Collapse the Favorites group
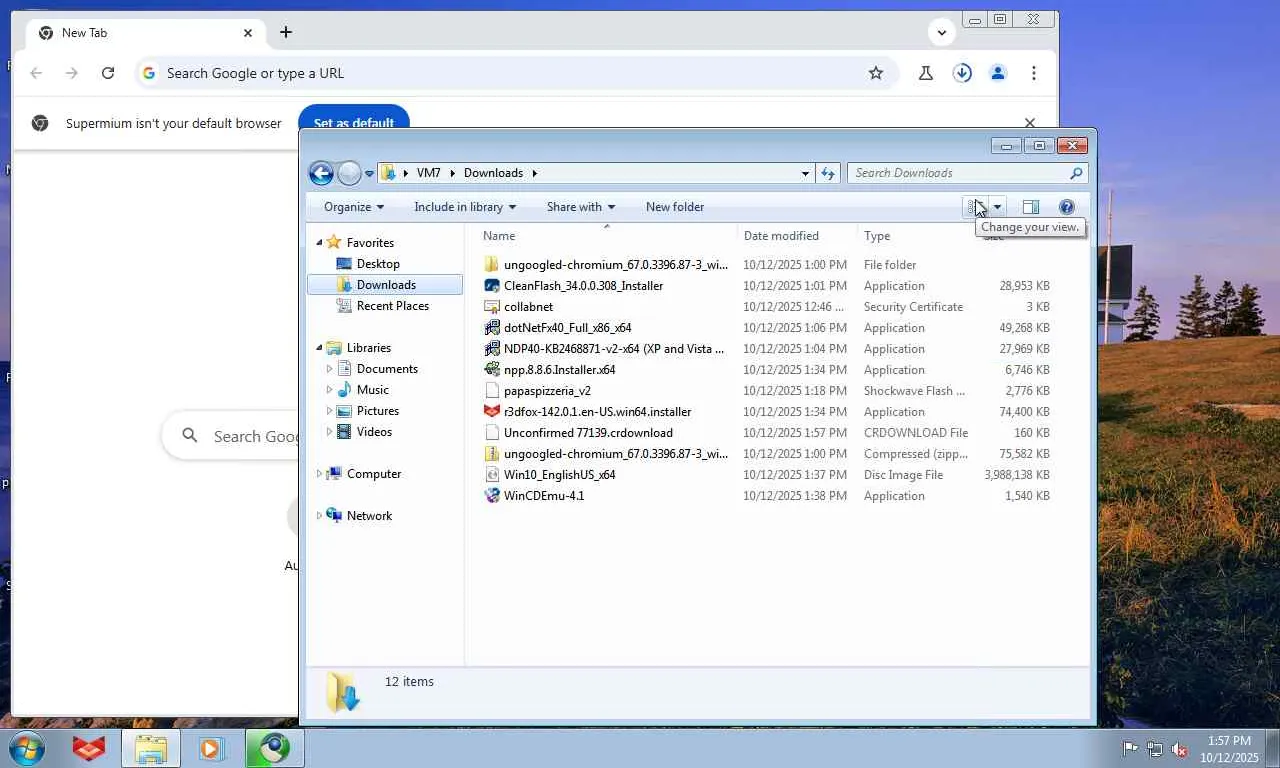This screenshot has height=768, width=1280. (x=320, y=242)
